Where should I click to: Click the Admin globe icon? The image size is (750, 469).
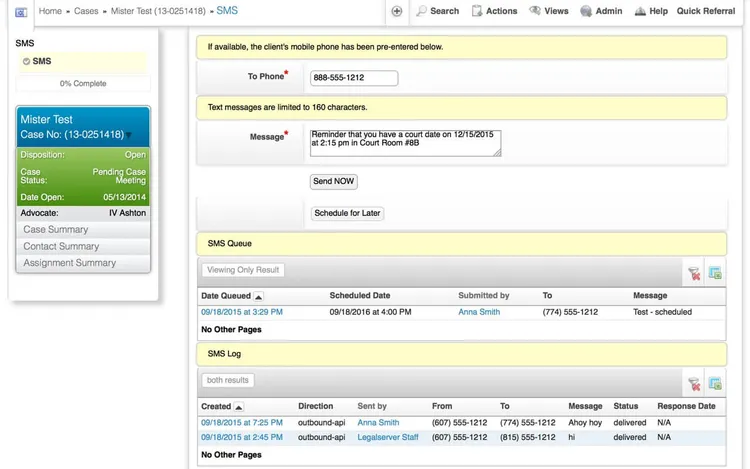click(x=586, y=11)
